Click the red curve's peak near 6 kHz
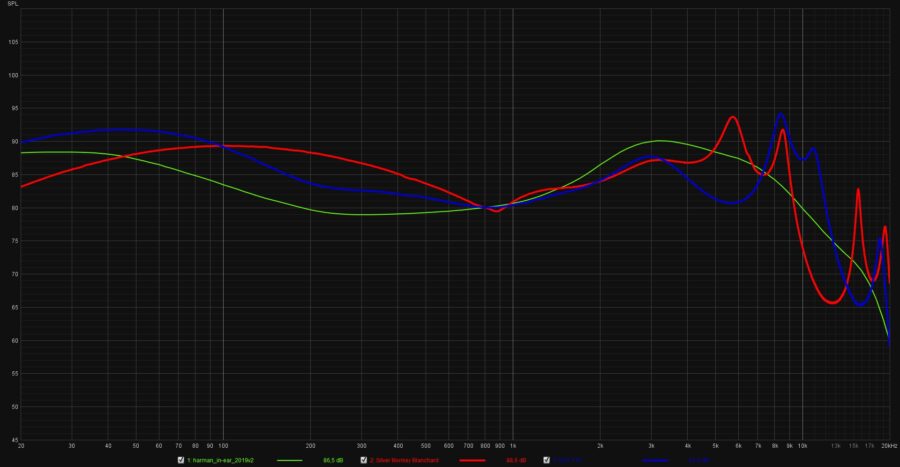Image resolution: width=900 pixels, height=467 pixels. 733,117
